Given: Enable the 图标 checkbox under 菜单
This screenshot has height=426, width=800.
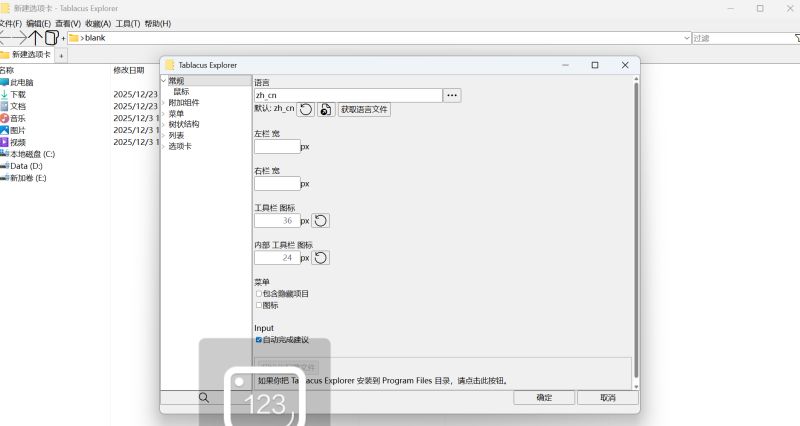Looking at the screenshot, I should (x=259, y=305).
